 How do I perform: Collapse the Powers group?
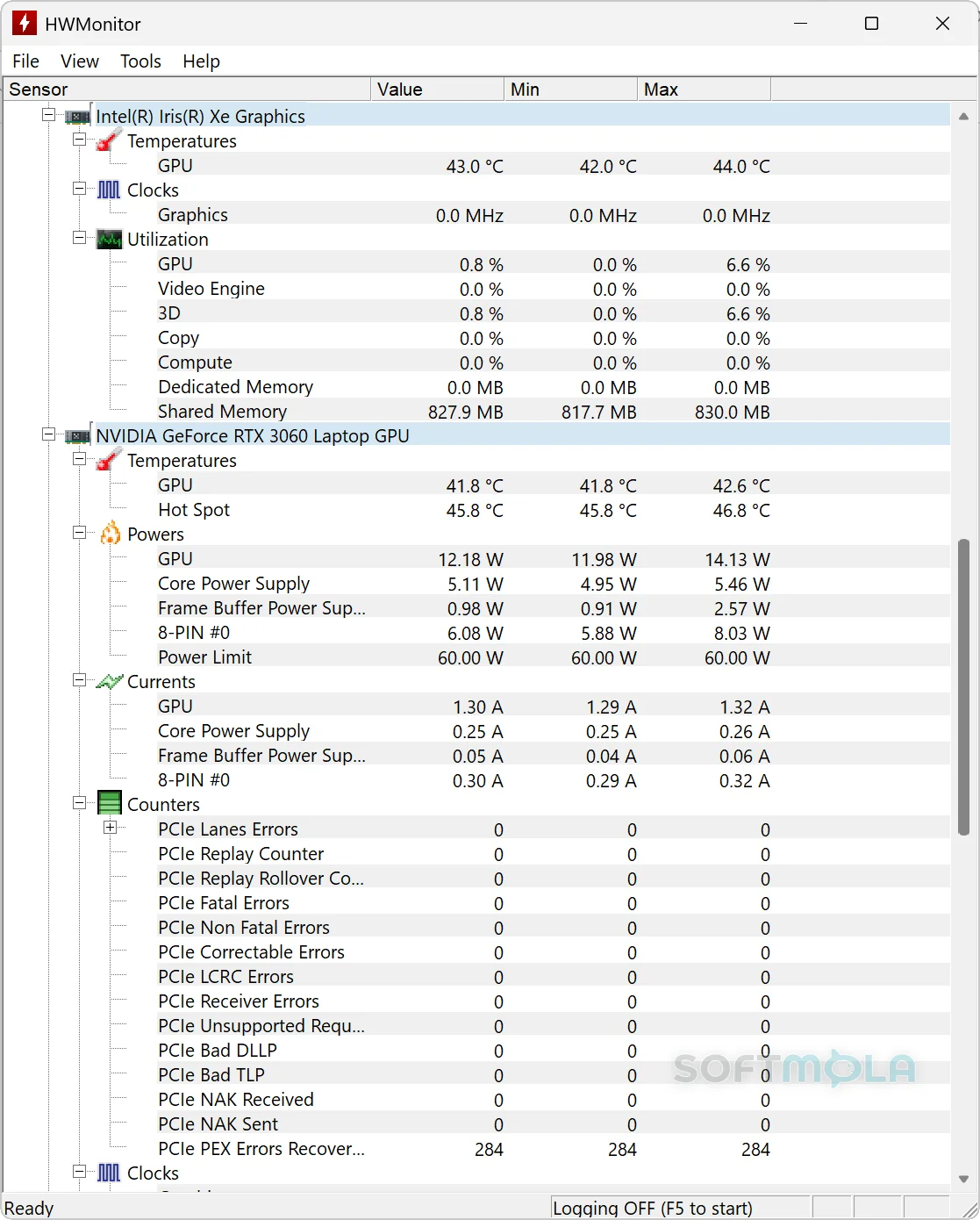click(x=80, y=533)
